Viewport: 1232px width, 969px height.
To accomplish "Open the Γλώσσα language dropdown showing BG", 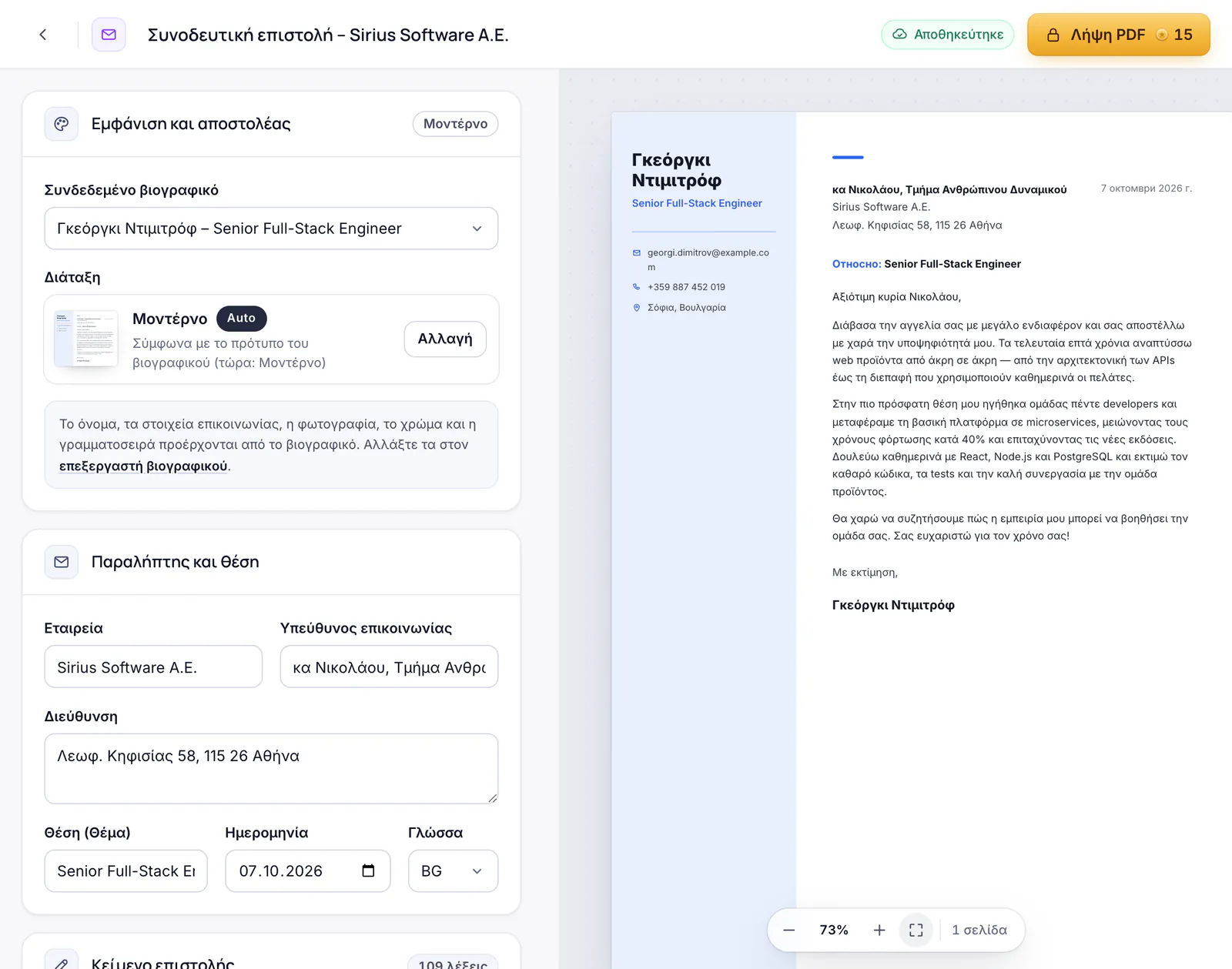I will (453, 870).
